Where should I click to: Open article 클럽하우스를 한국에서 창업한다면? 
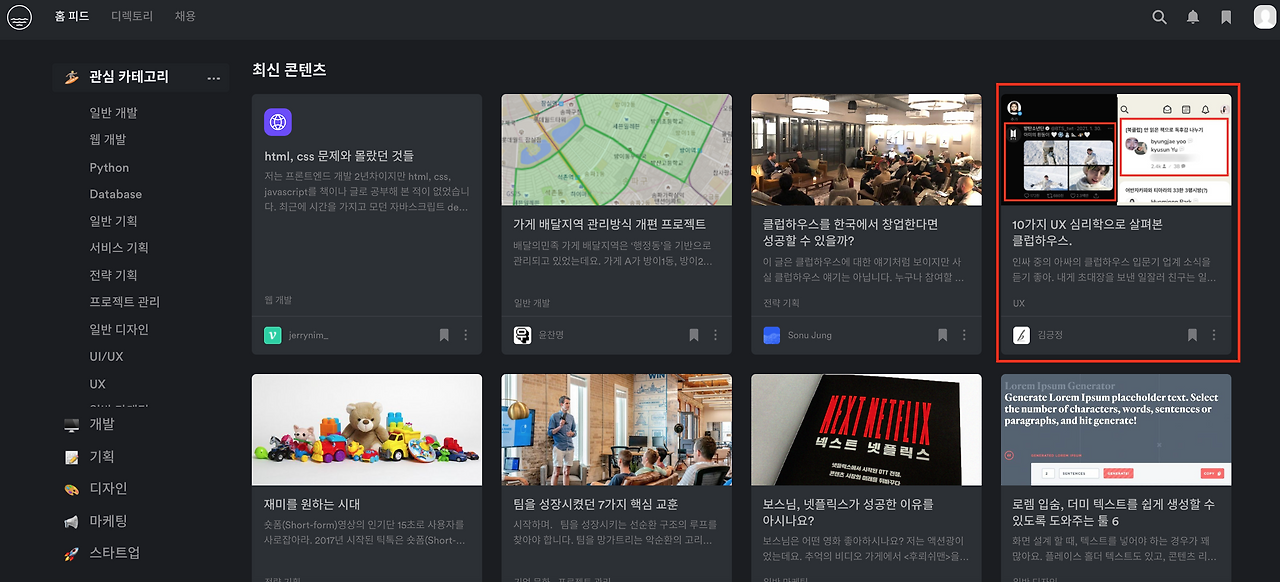[x=851, y=232]
